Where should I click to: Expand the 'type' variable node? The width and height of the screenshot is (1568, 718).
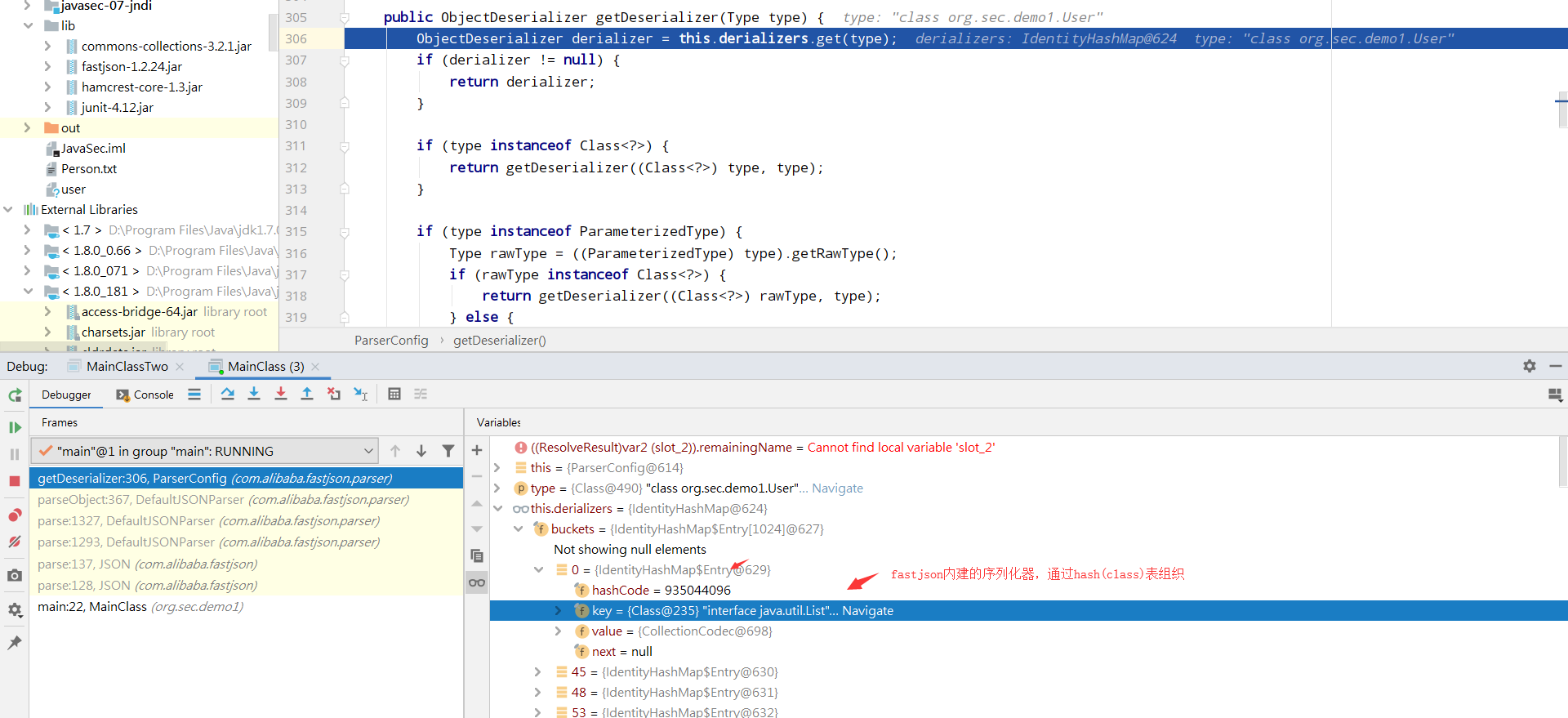point(497,488)
